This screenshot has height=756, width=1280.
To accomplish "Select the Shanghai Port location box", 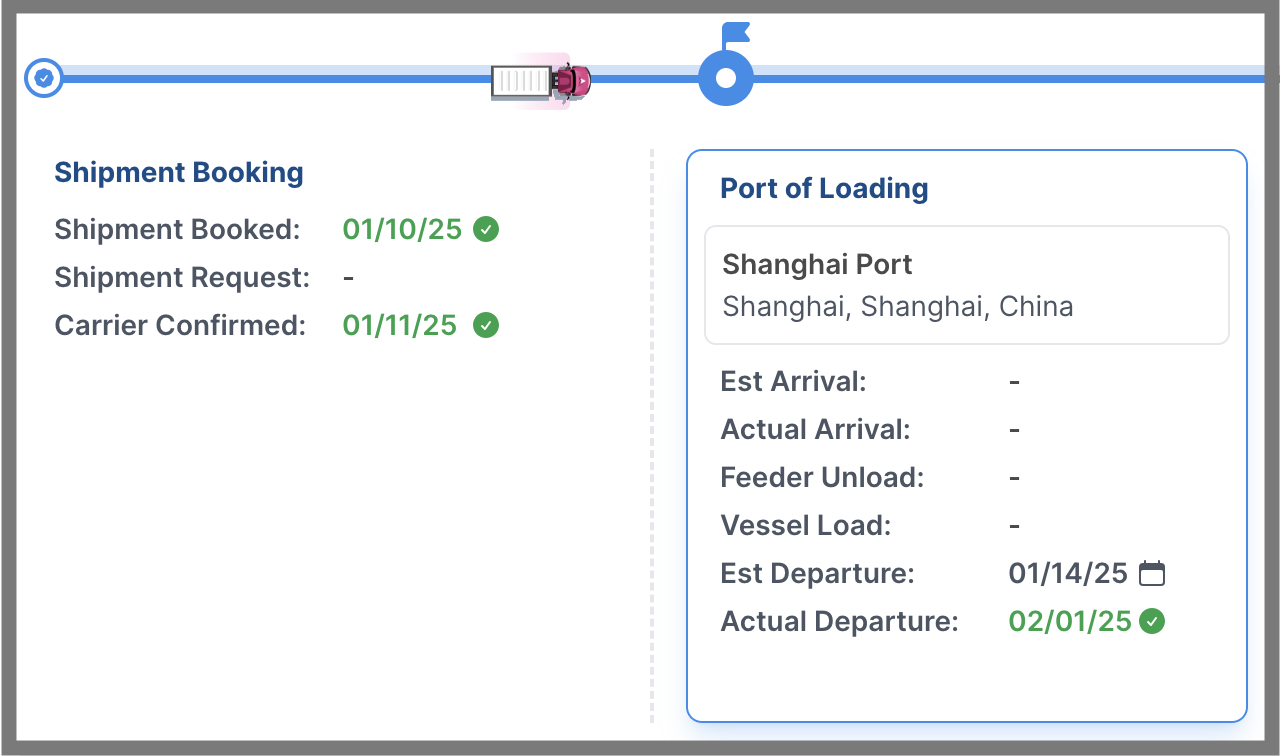I will [967, 285].
